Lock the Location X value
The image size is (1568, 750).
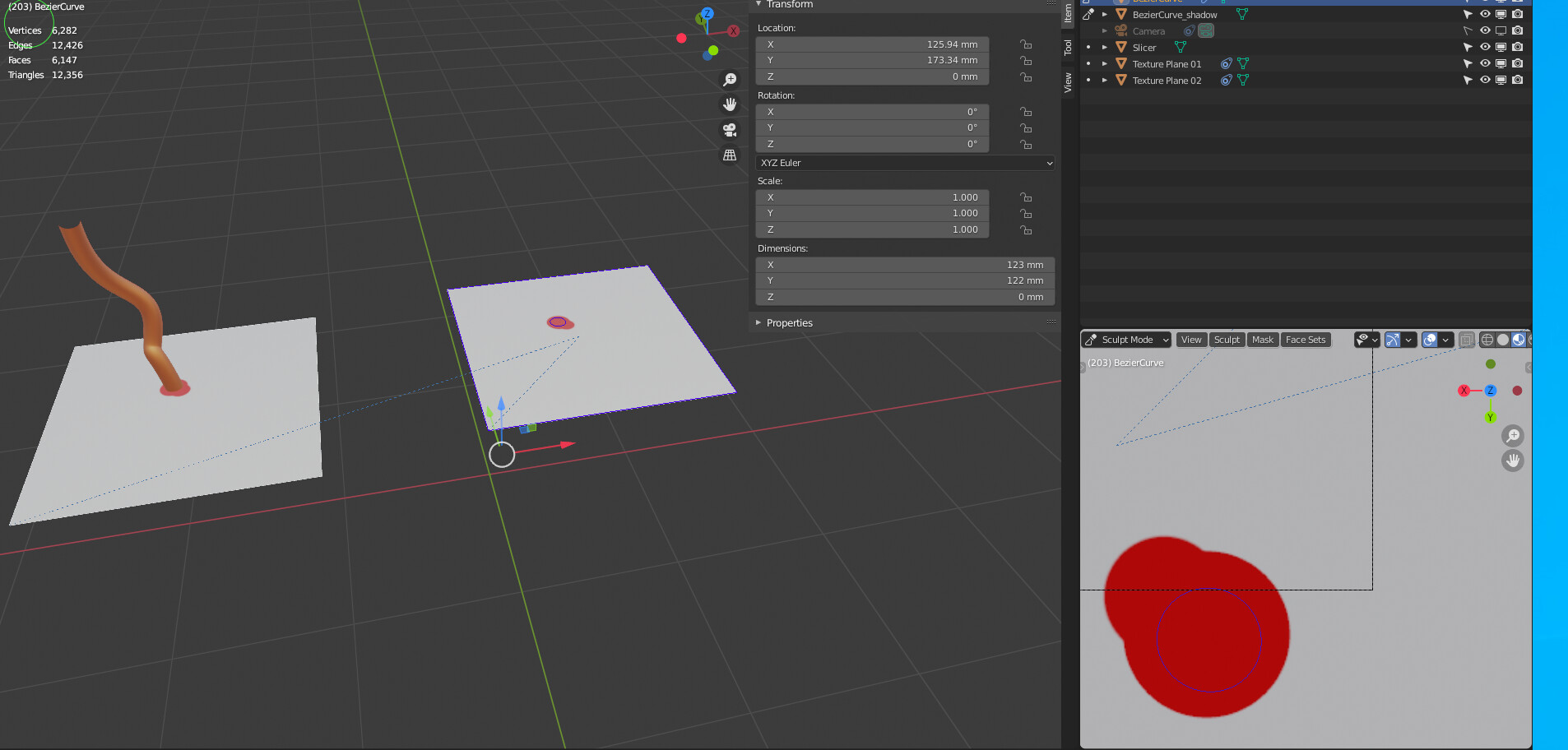1026,44
